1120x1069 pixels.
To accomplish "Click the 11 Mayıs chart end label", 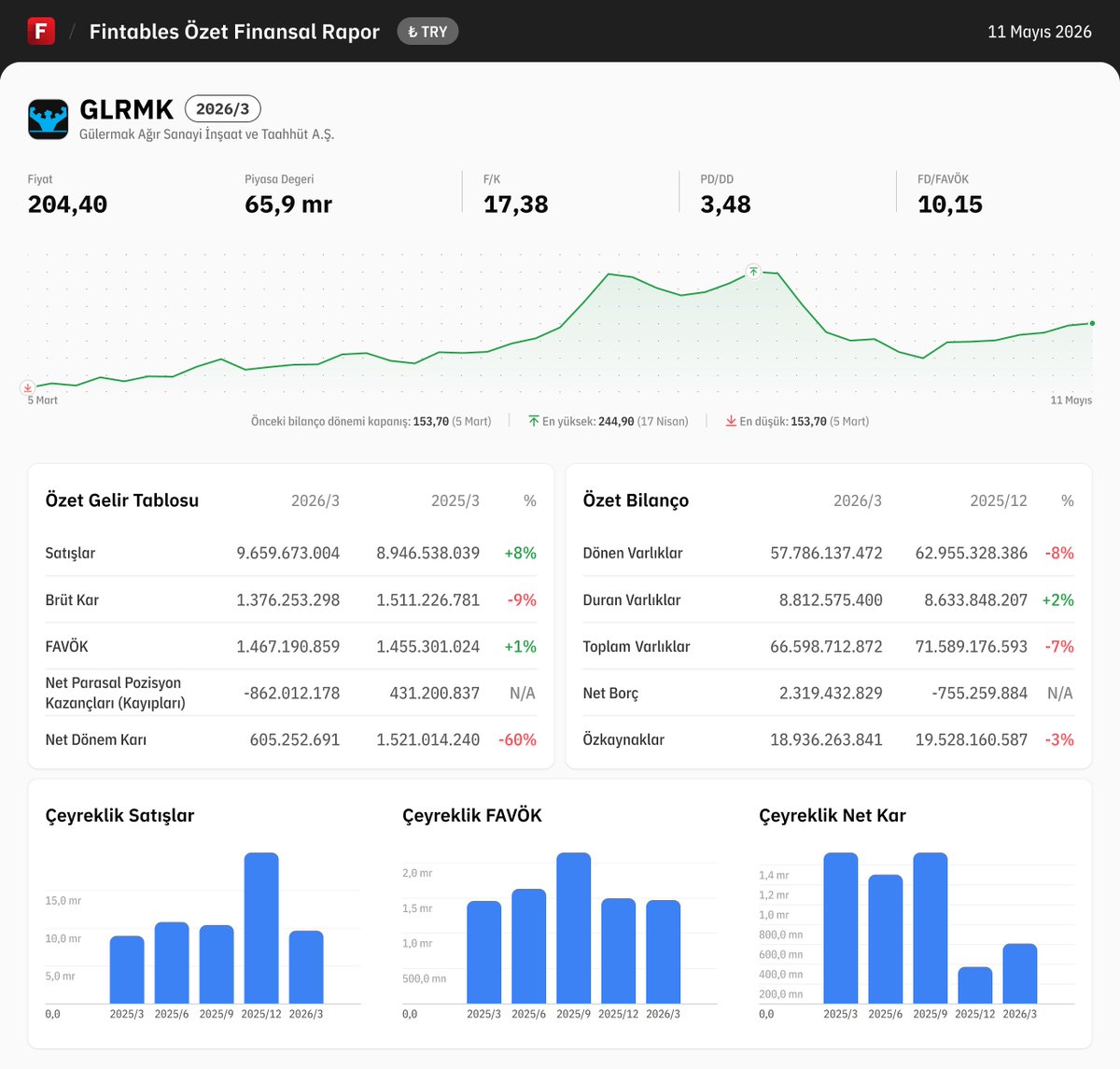I will [1071, 401].
